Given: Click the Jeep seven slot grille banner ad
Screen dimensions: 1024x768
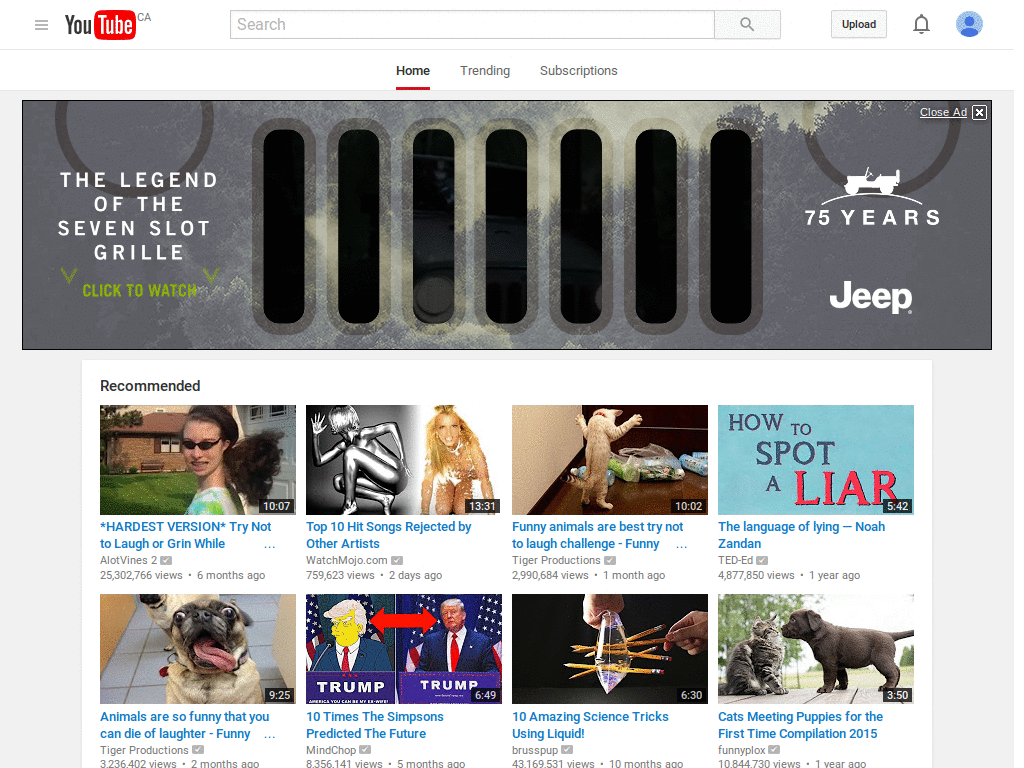Looking at the screenshot, I should coord(507,225).
